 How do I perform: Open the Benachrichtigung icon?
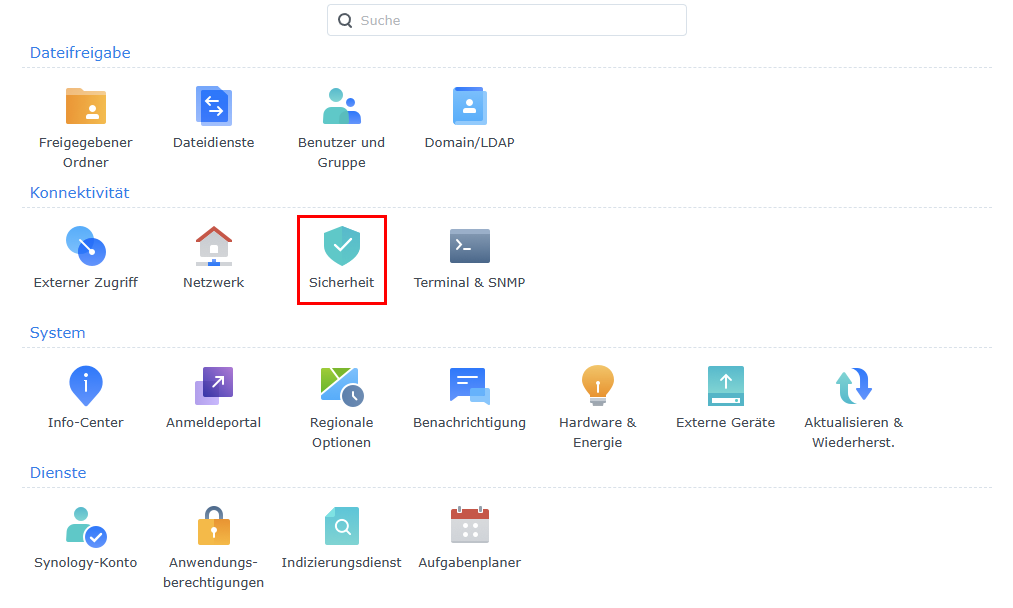[469, 386]
